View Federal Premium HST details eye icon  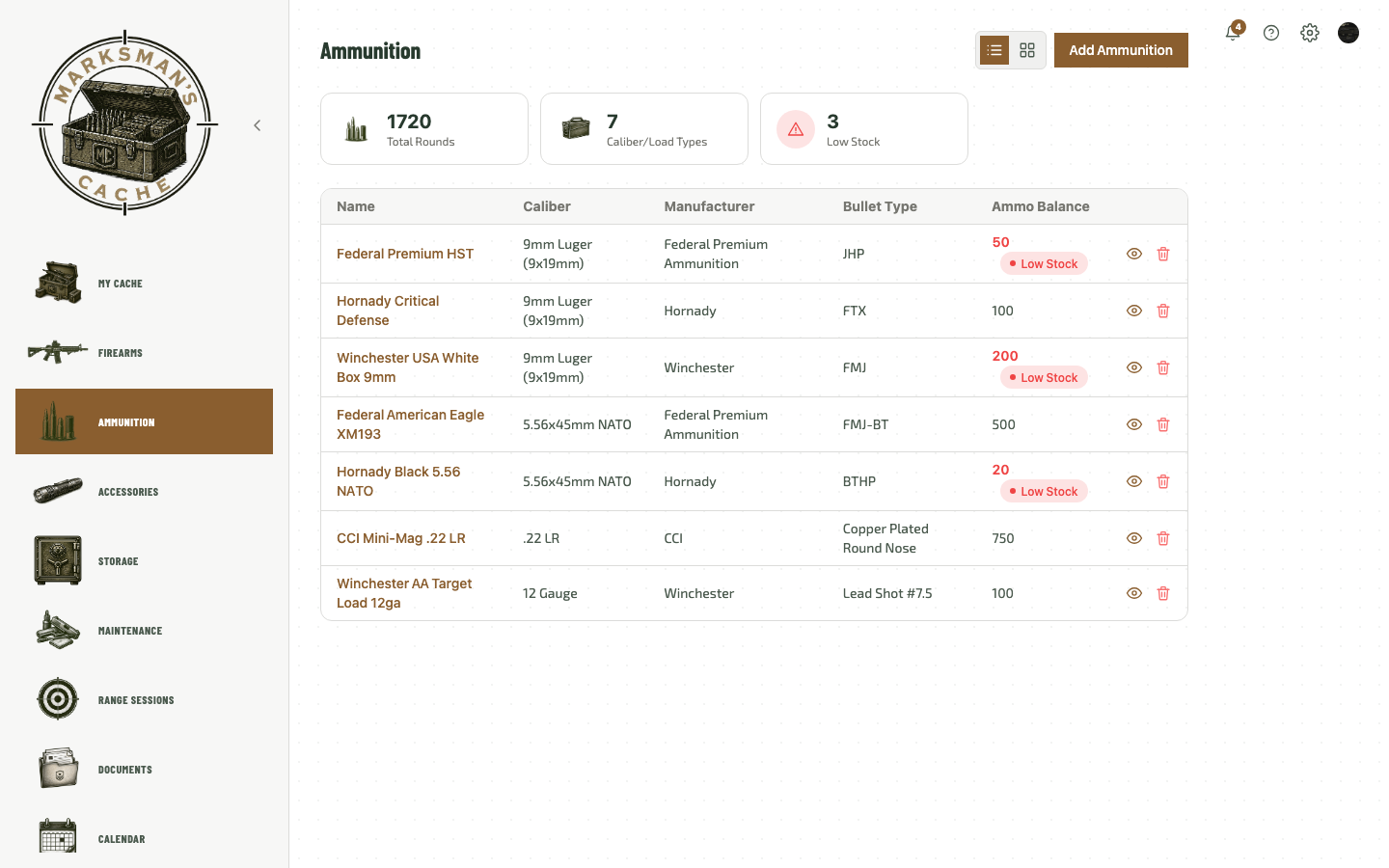click(x=1134, y=254)
